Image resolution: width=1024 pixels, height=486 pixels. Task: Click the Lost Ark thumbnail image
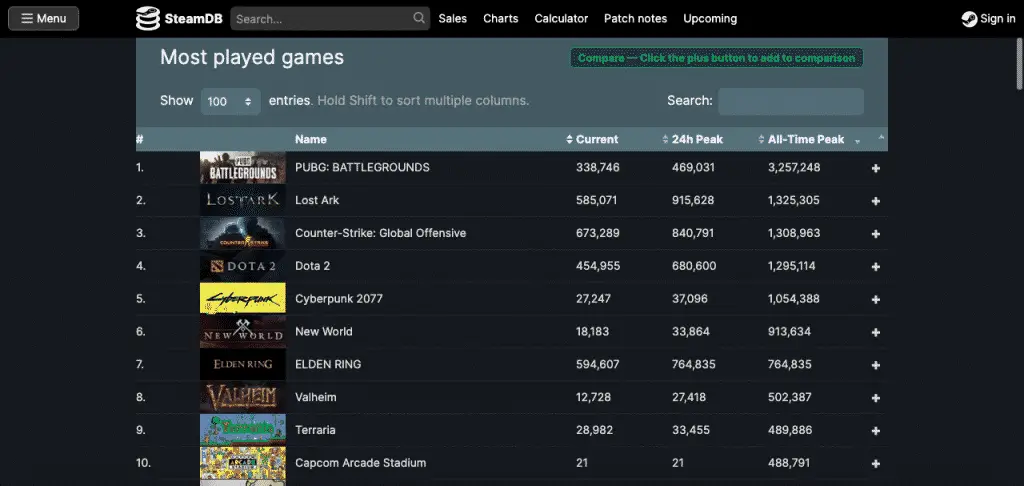tap(243, 201)
